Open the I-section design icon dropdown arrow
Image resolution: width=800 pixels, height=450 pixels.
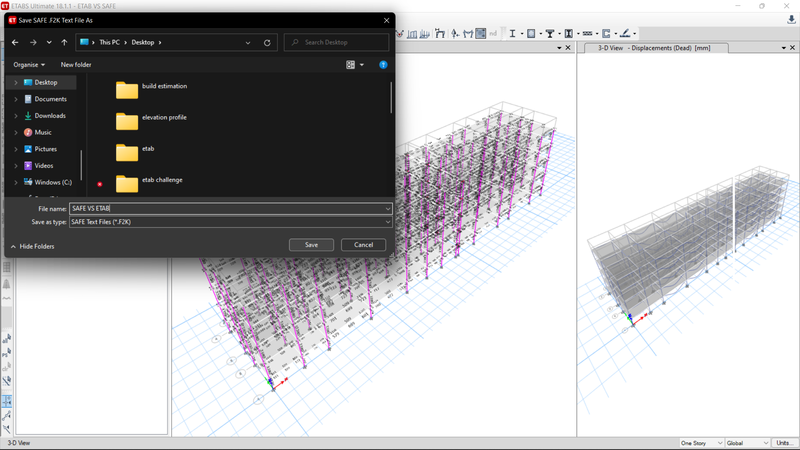(x=522, y=34)
